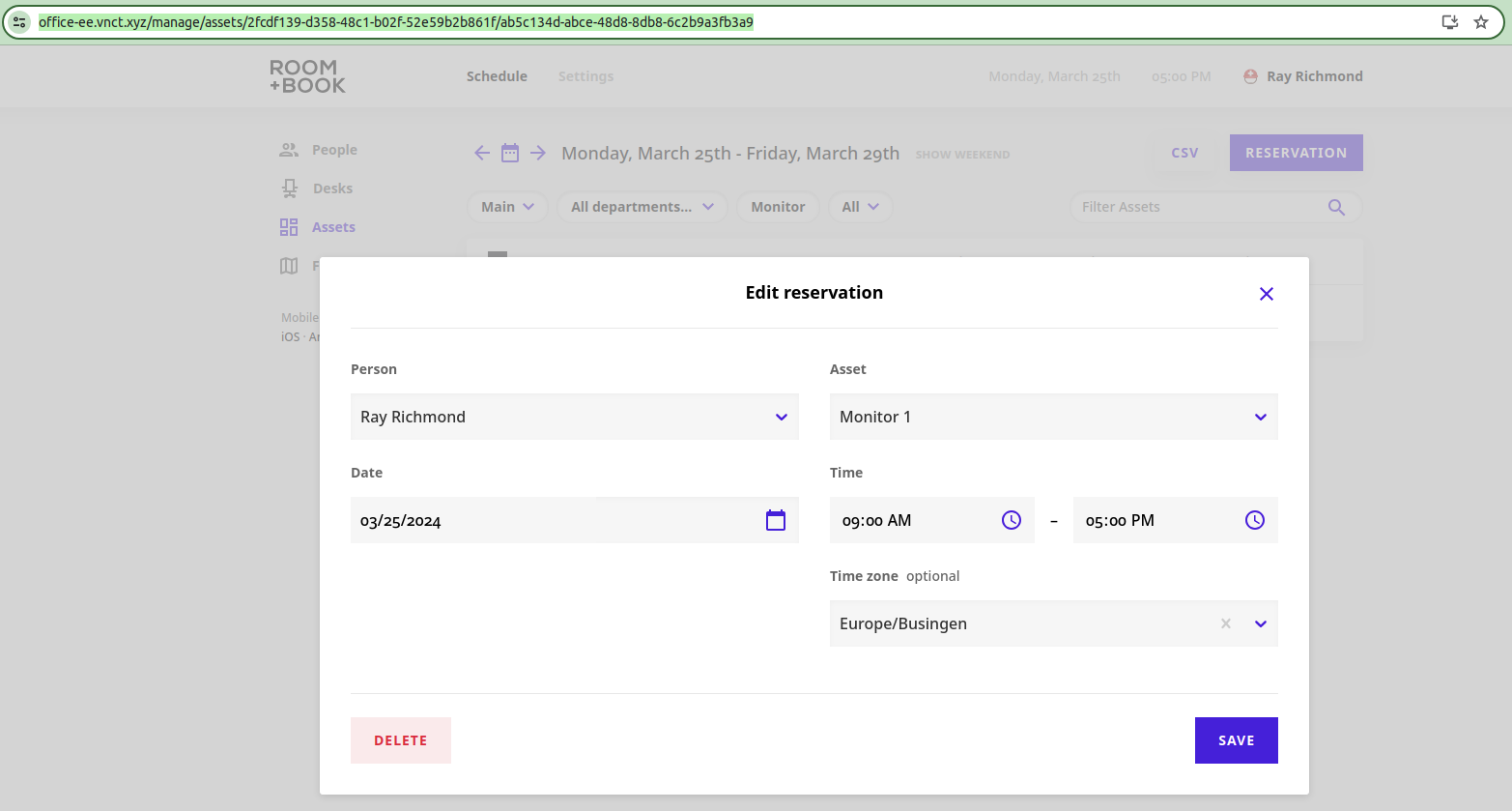Expand the Person dropdown
The image size is (1512, 811).
[x=781, y=417]
